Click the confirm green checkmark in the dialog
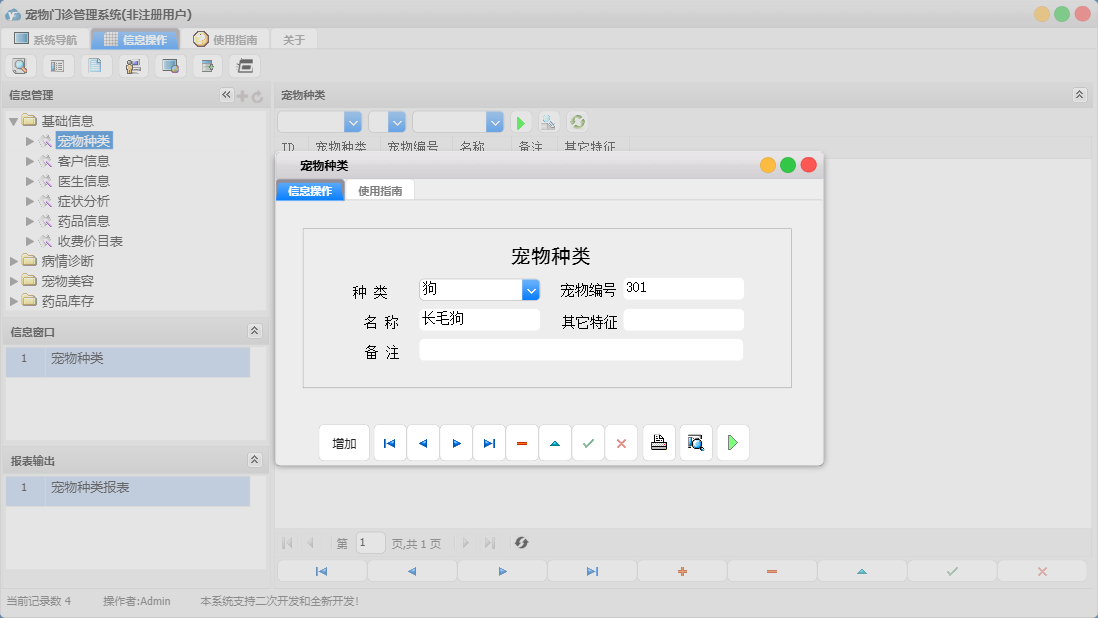Viewport: 1098px width, 618px height. coord(587,442)
